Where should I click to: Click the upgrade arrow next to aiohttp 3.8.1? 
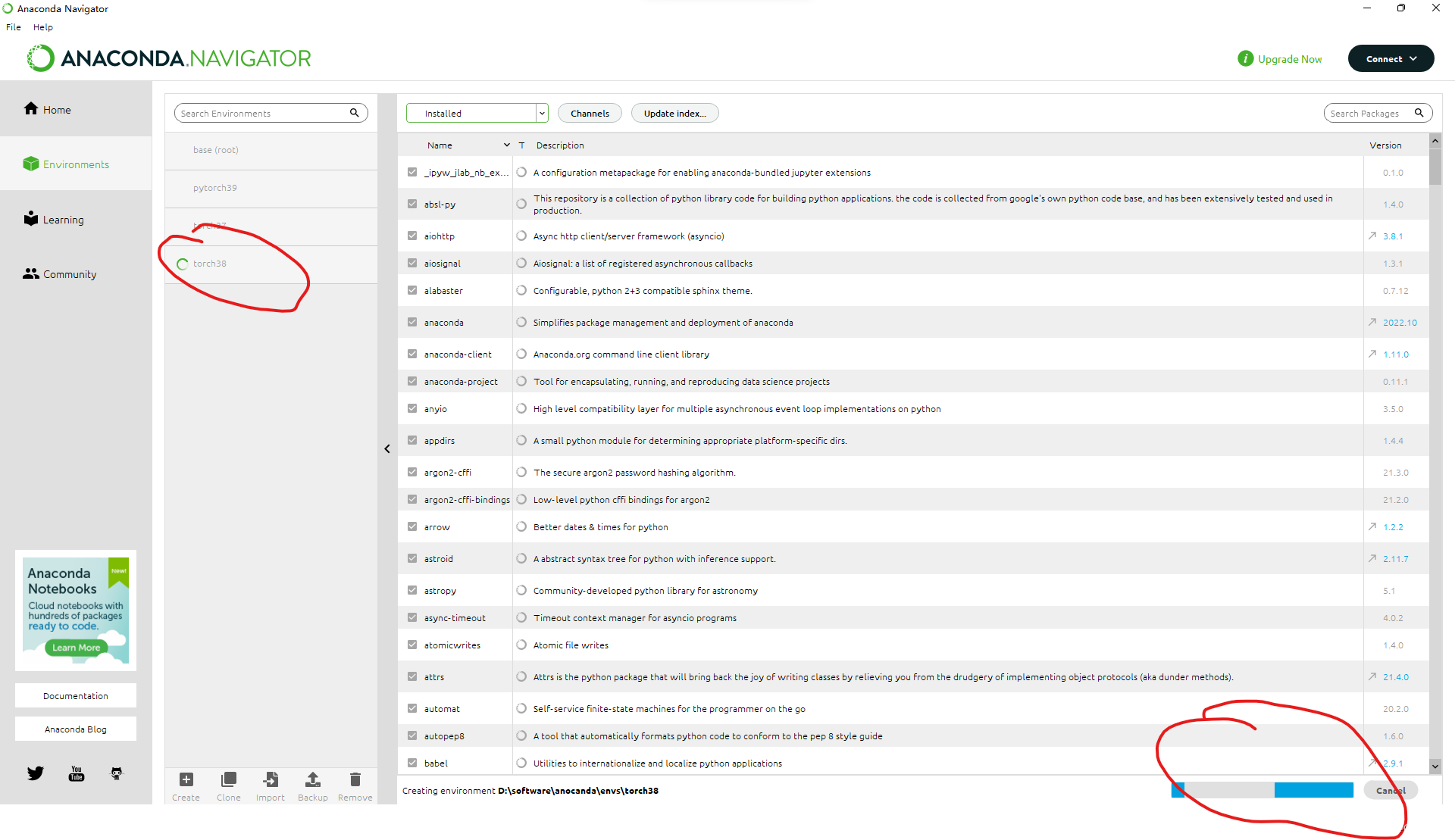1372,236
